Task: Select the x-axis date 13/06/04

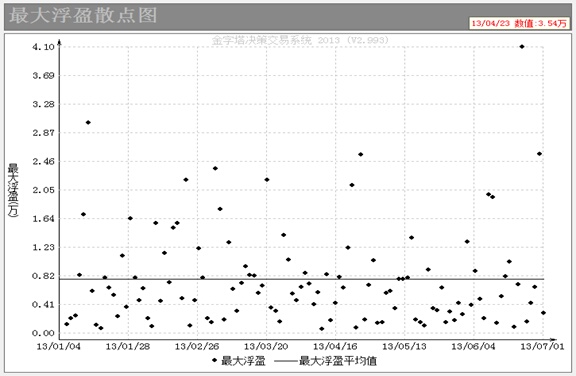Action: tap(473, 346)
